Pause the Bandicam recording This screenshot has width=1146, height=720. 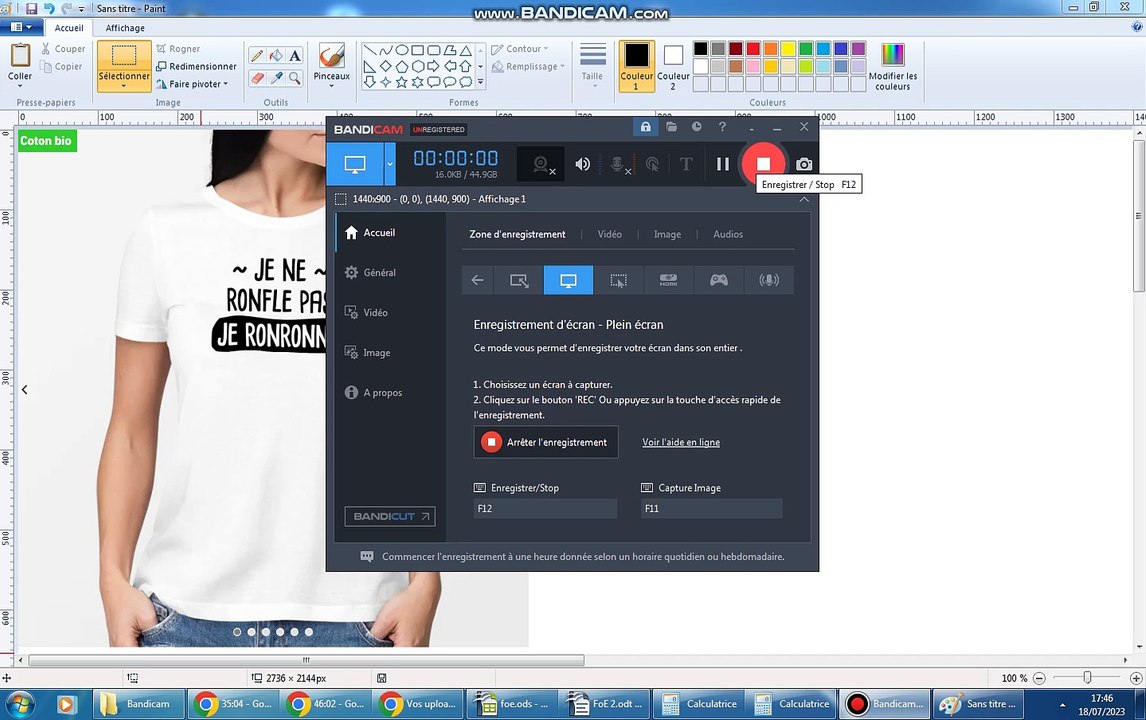pyautogui.click(x=723, y=164)
